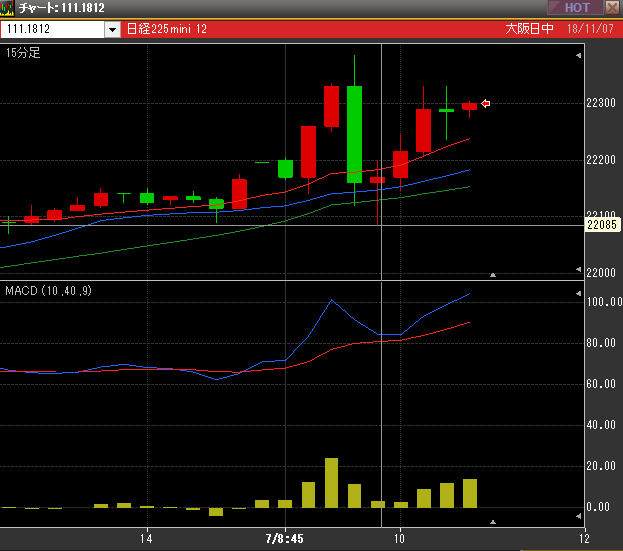The image size is (623, 551).
Task: Click the 大阪日中 session label
Action: click(529, 29)
